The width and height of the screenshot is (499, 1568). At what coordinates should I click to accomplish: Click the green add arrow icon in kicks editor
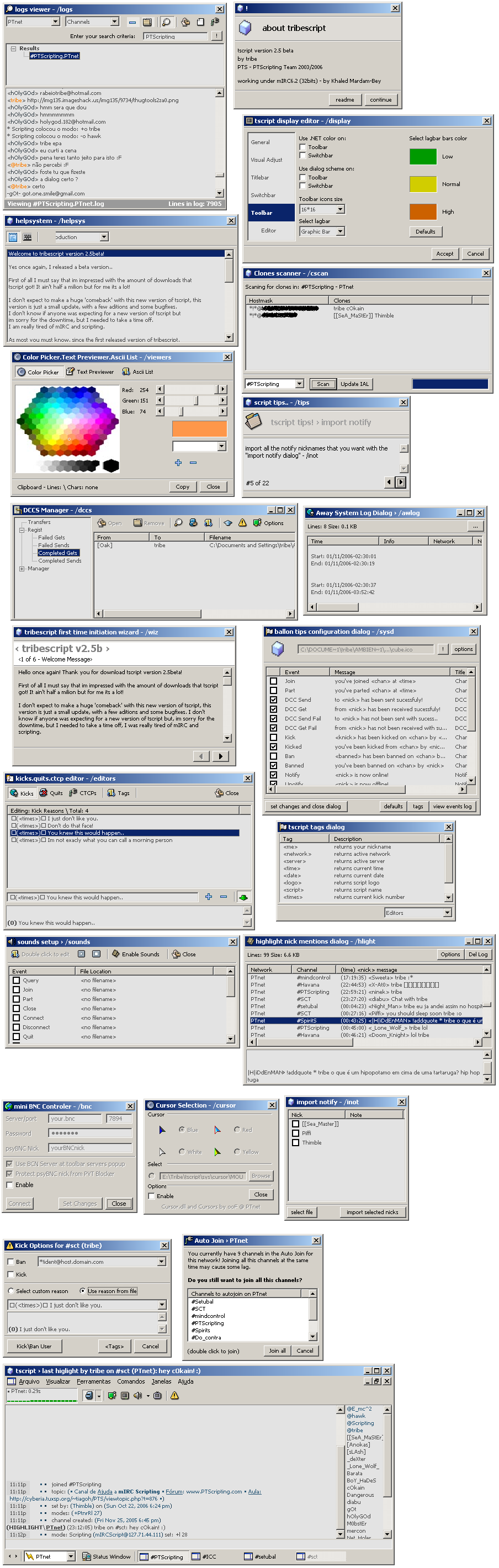click(243, 897)
